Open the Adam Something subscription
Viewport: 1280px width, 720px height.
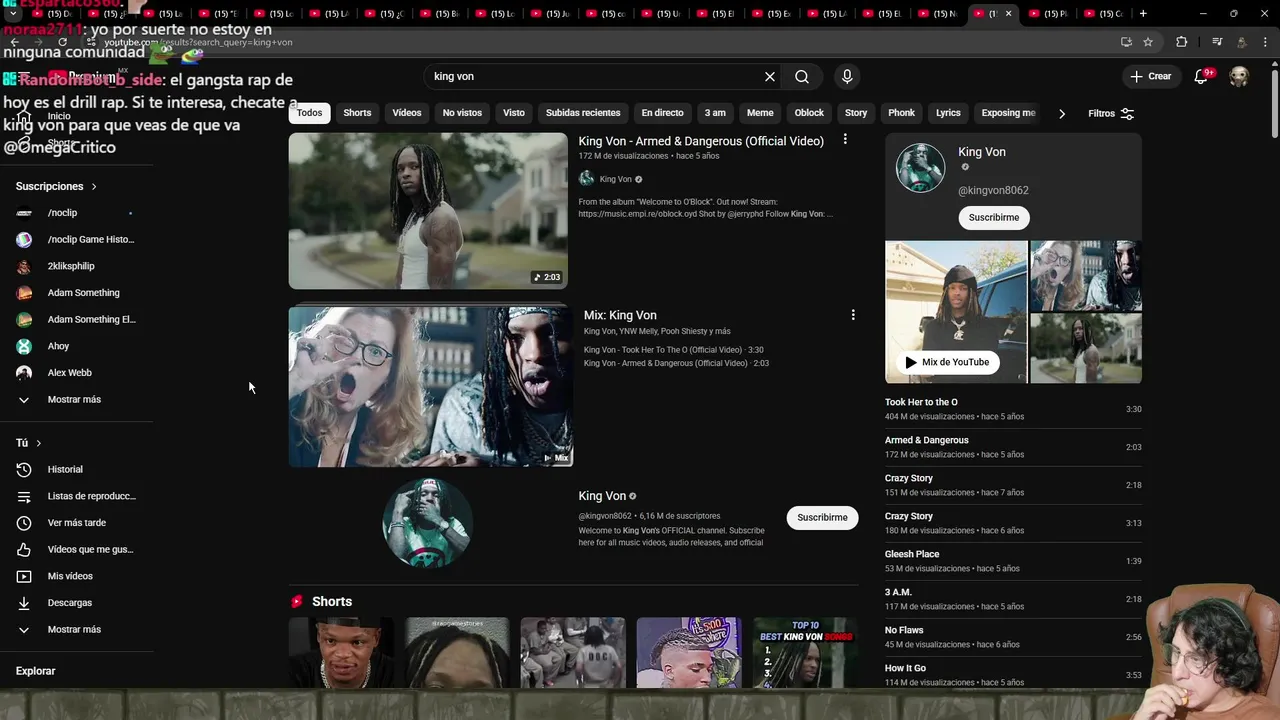76,293
